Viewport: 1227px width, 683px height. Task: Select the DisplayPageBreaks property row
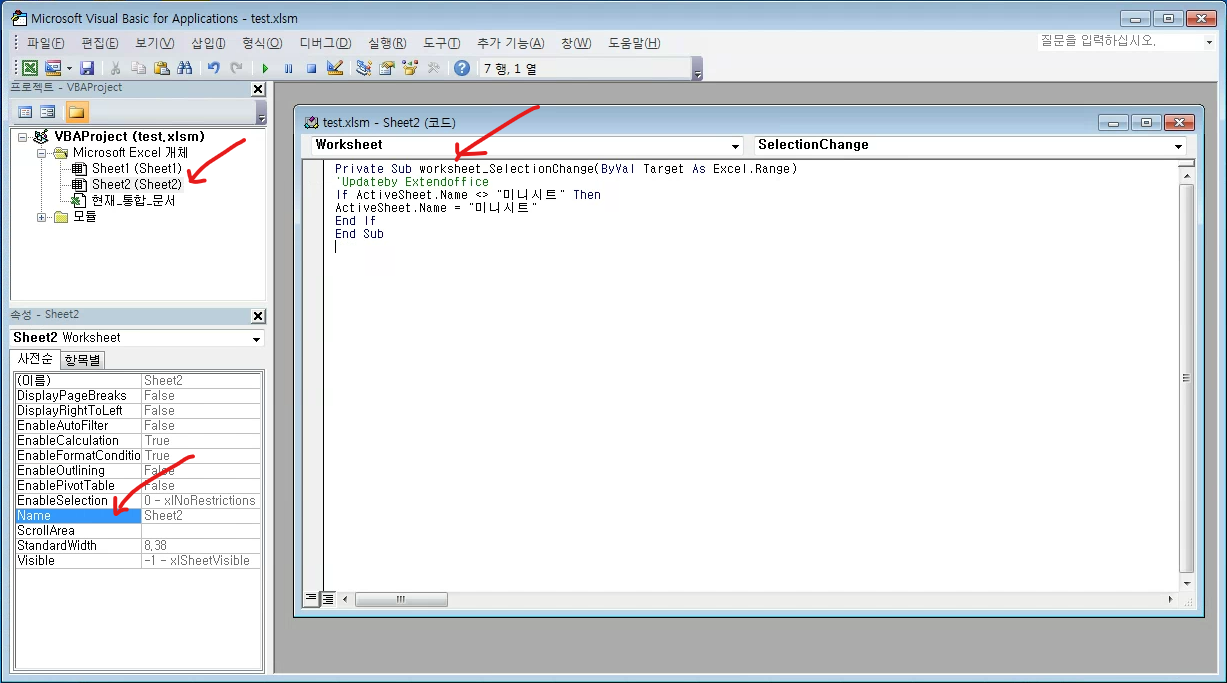(137, 395)
